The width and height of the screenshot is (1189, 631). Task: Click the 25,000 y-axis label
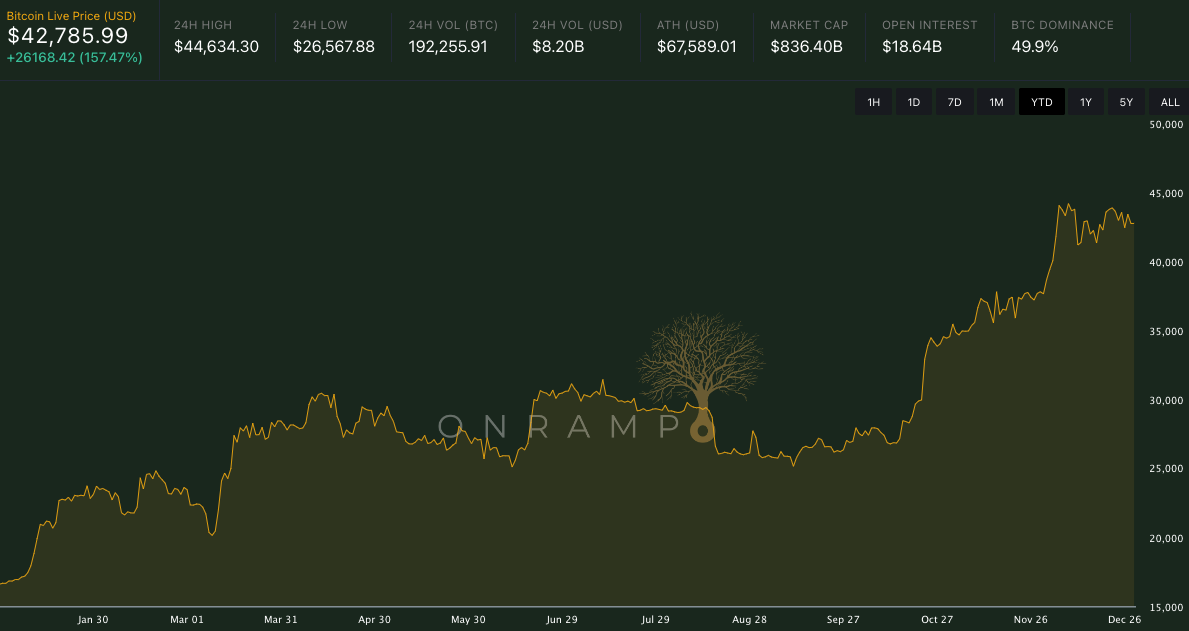[x=1166, y=469]
